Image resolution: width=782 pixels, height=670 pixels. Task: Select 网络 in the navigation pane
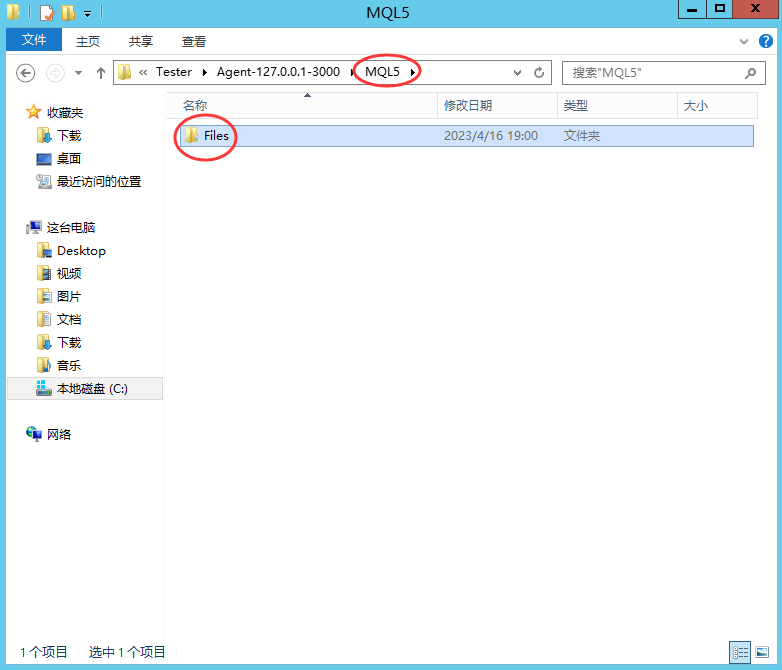(59, 435)
